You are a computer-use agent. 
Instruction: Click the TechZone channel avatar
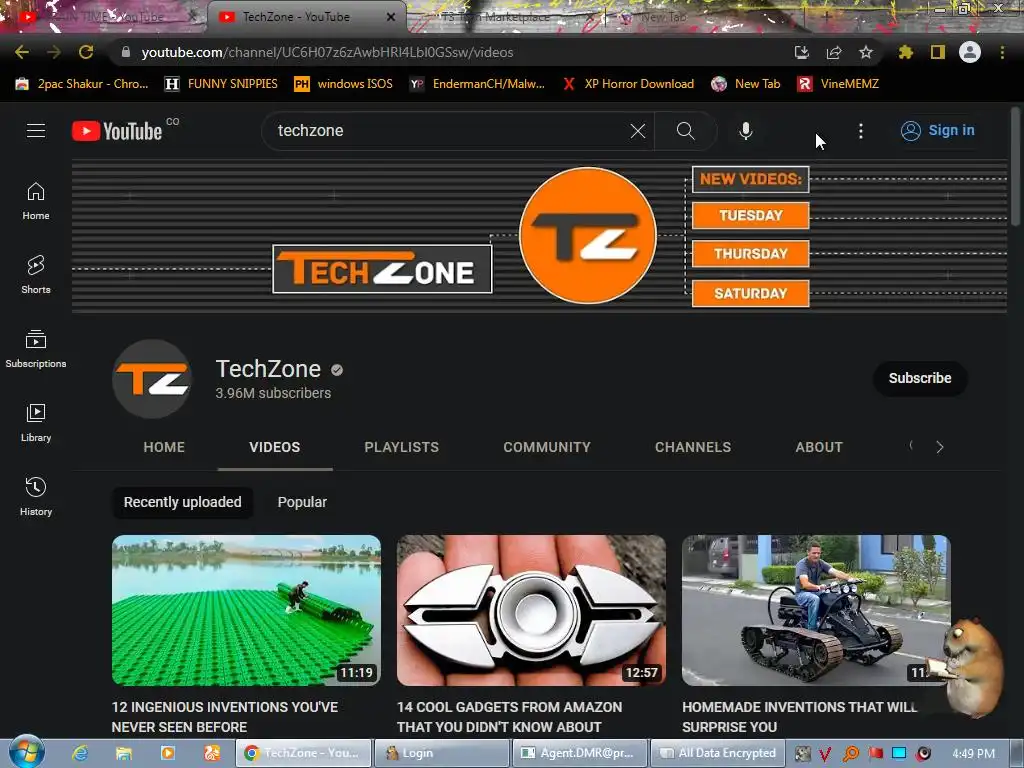[x=152, y=379]
